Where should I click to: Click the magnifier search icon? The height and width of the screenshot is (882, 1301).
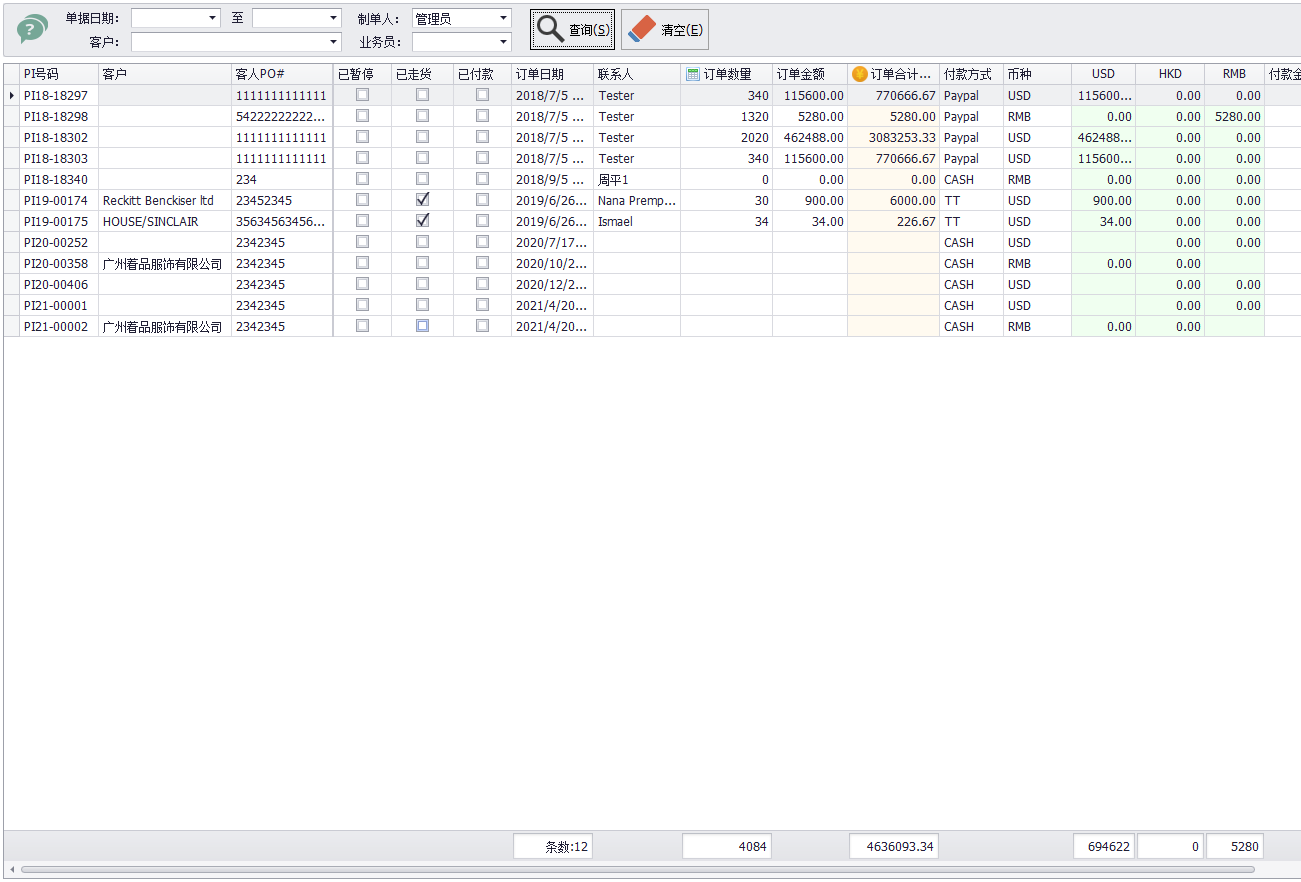(x=551, y=29)
